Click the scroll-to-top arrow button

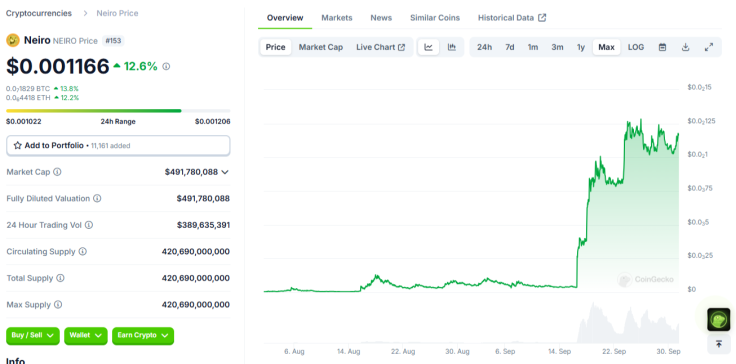point(719,344)
